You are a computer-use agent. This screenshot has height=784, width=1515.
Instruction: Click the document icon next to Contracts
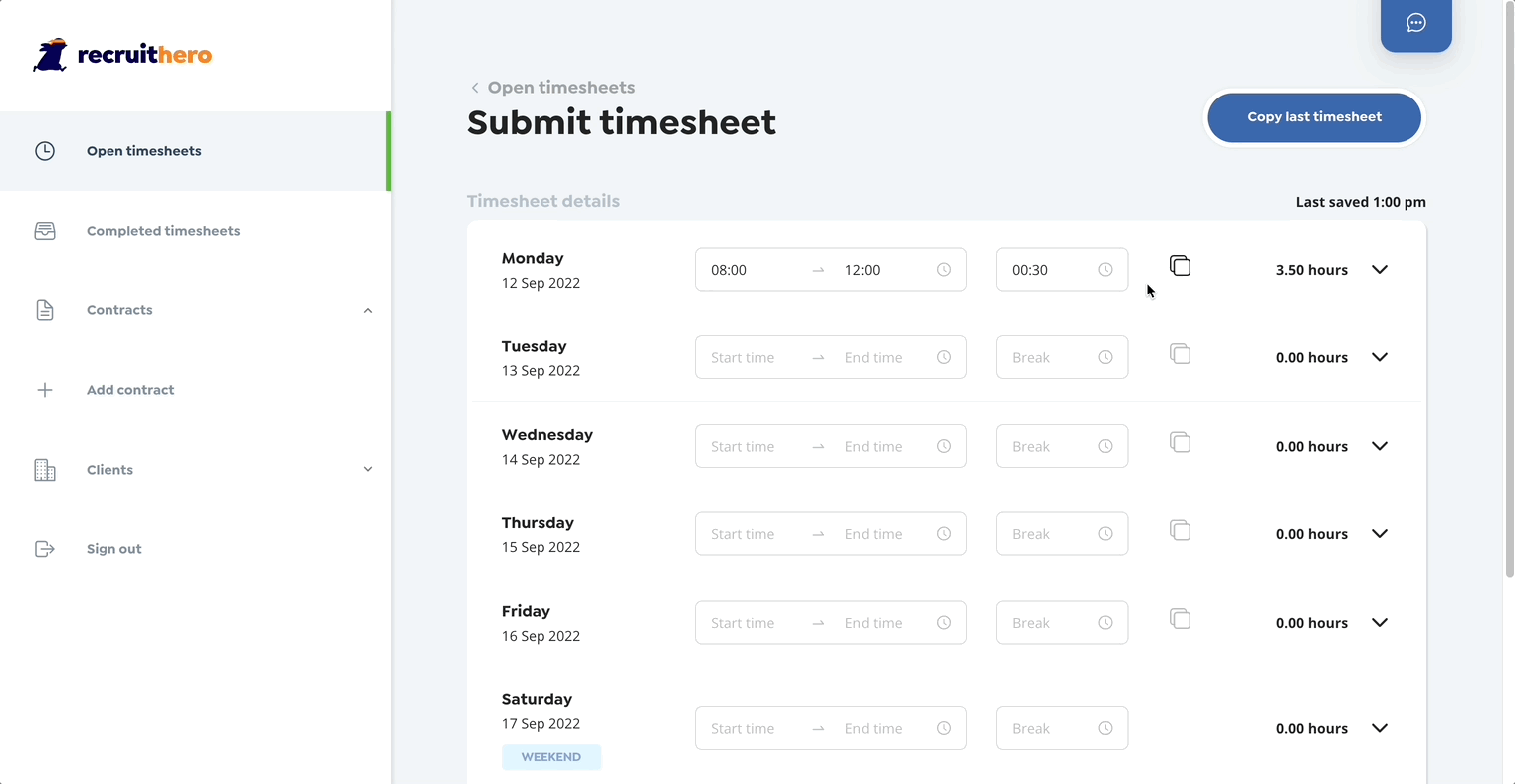[x=45, y=309]
